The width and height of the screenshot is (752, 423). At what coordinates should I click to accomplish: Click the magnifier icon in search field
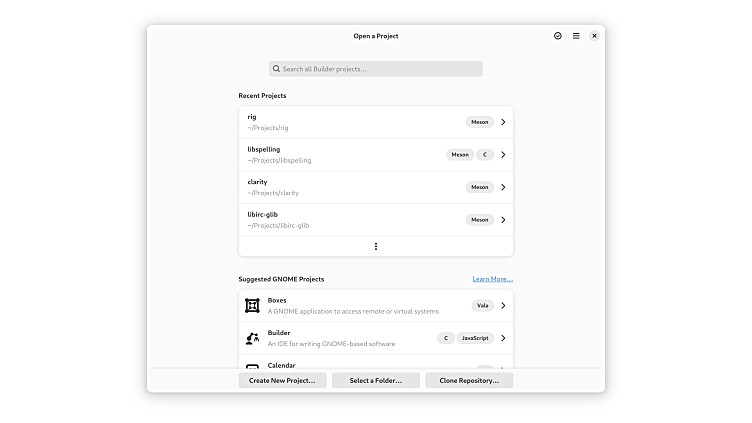[276, 69]
